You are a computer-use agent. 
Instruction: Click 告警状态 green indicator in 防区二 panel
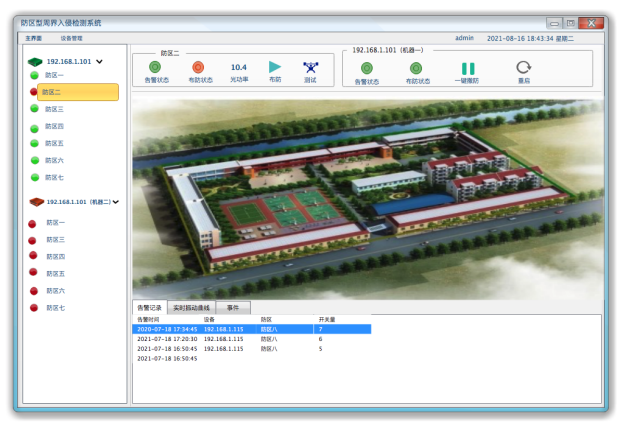pos(156,67)
